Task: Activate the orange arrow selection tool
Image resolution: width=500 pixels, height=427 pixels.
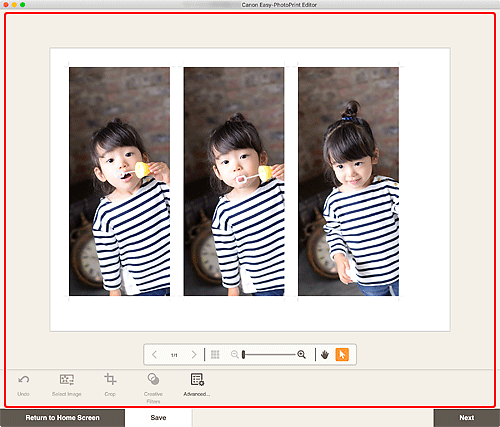Action: [x=342, y=355]
